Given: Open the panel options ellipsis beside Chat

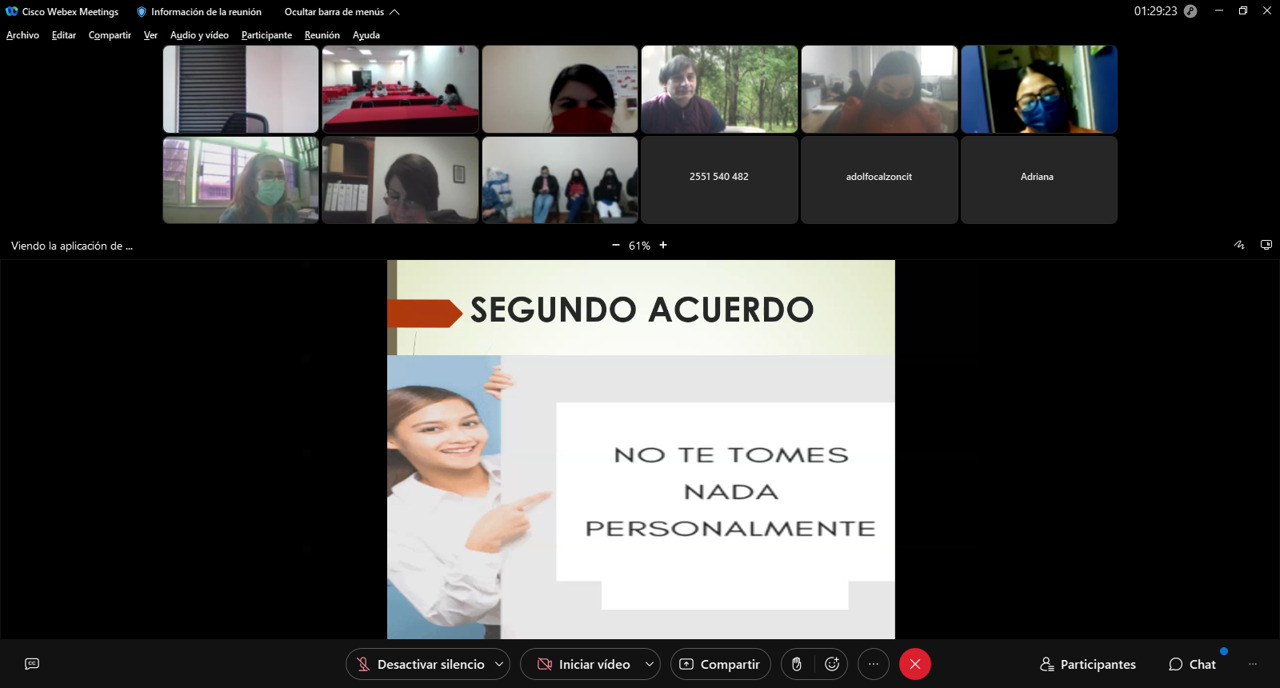Looking at the screenshot, I should pos(1252,664).
